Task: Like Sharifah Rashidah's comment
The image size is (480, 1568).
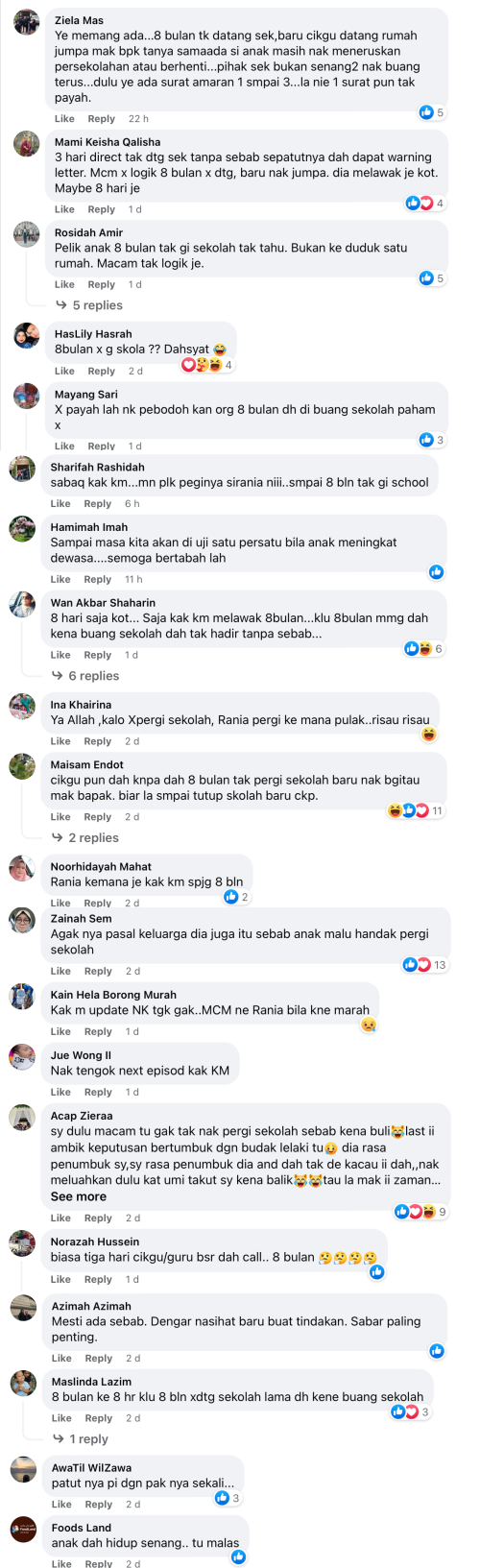Action: coord(60,503)
